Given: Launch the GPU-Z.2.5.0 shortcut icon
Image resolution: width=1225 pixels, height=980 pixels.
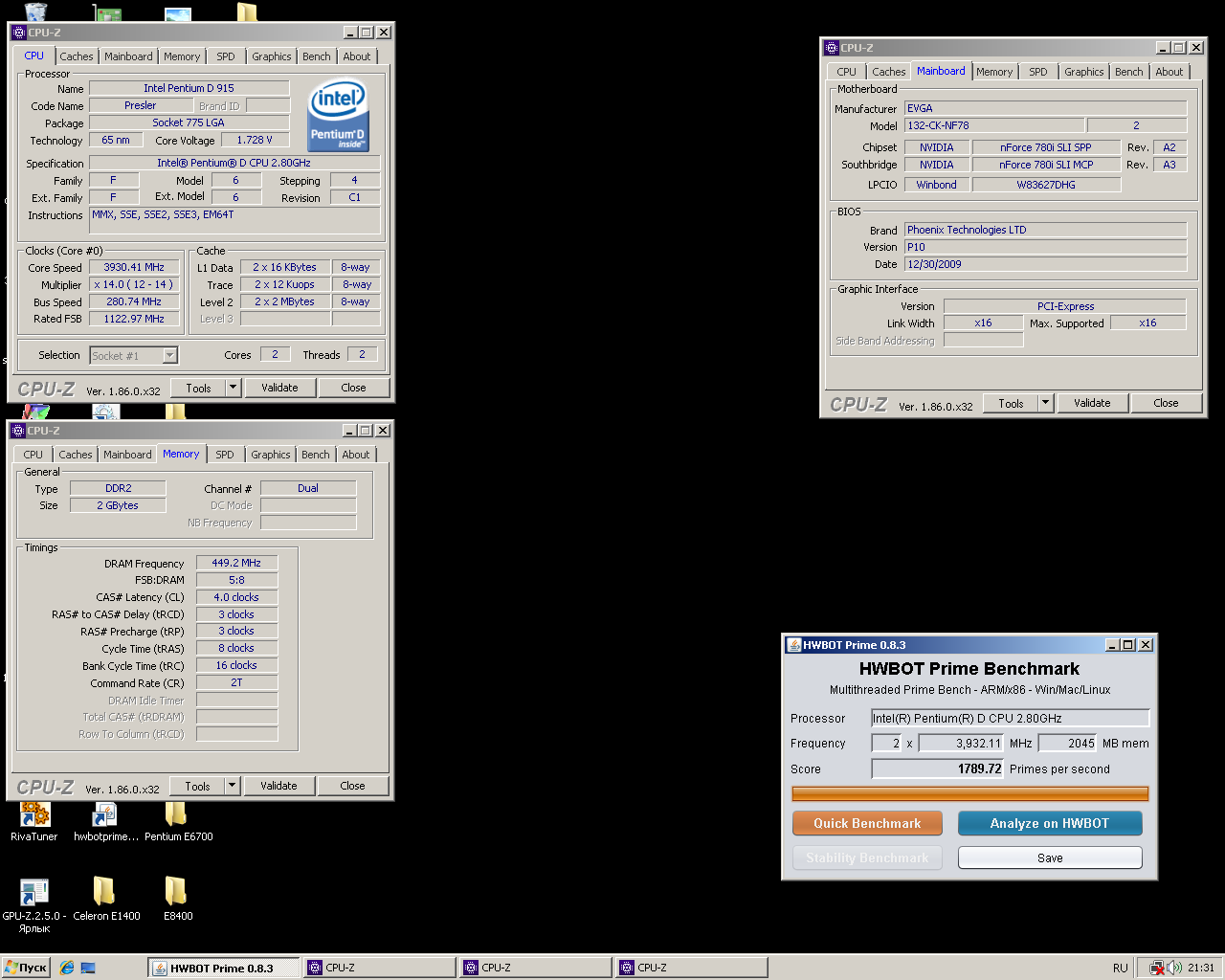Looking at the screenshot, I should (x=34, y=892).
